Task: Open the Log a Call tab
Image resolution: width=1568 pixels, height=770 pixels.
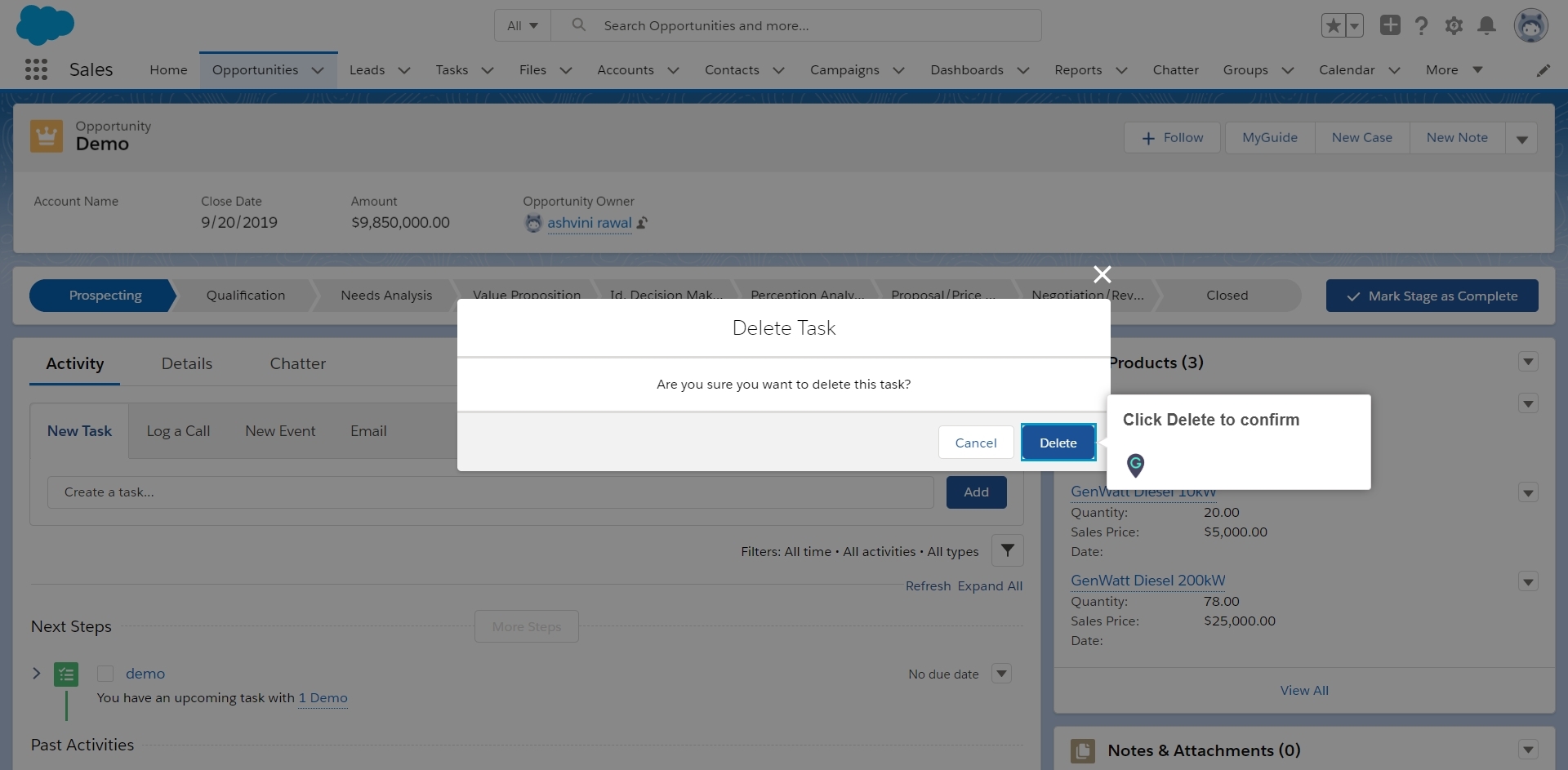Action: 178,431
